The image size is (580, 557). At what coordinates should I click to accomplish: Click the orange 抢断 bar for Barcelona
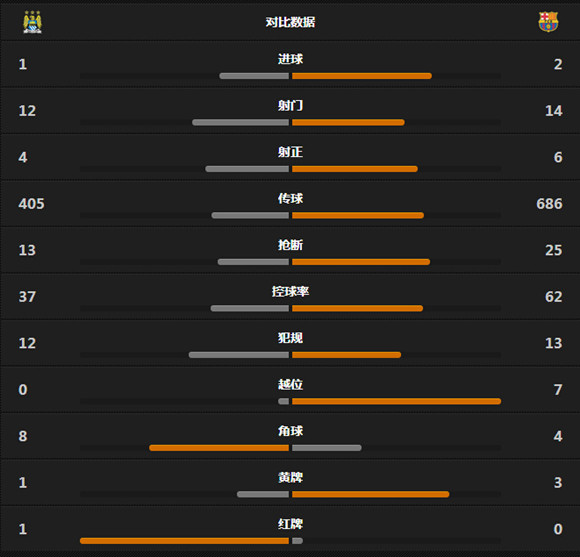pyautogui.click(x=361, y=262)
